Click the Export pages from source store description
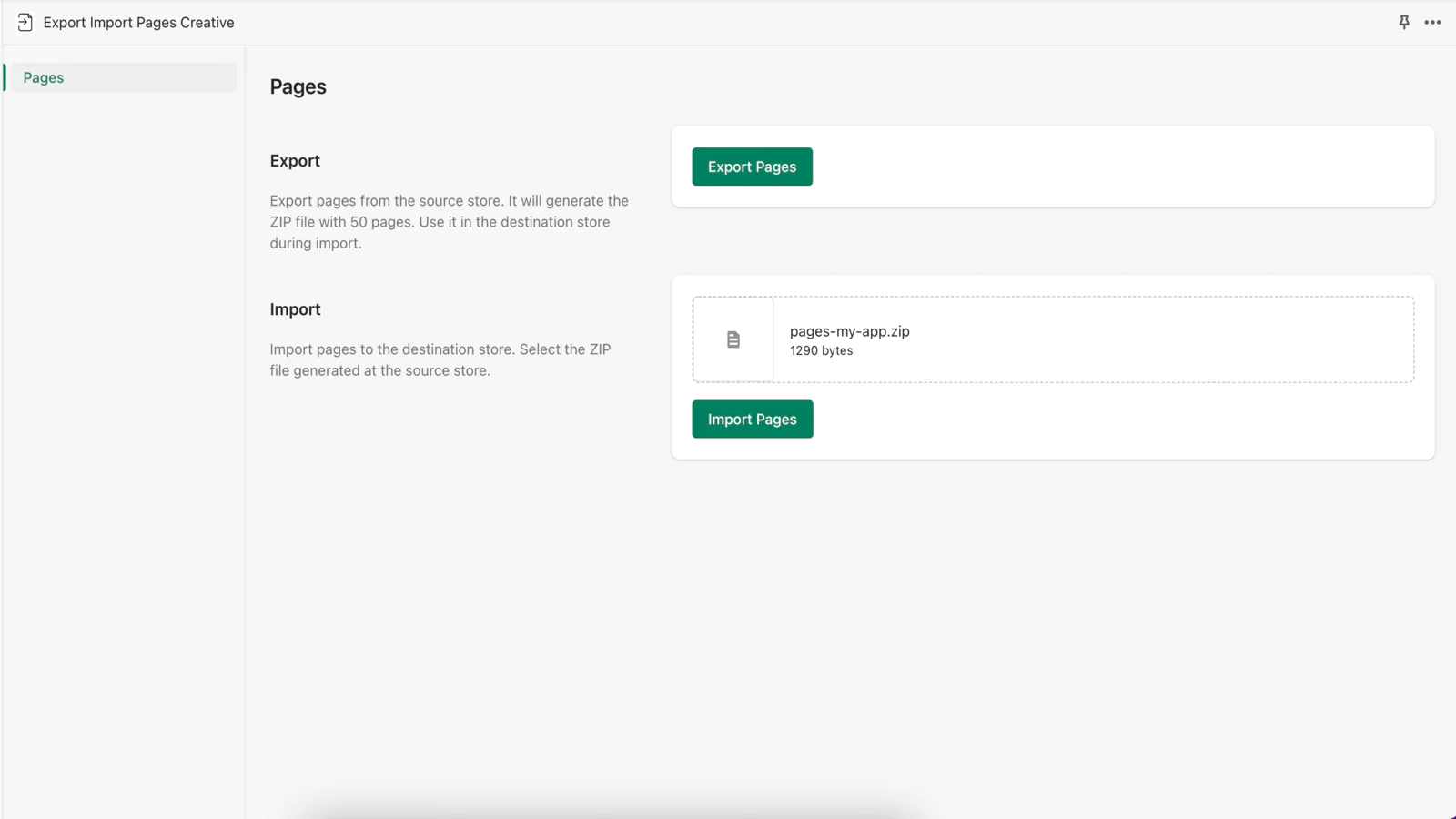Image resolution: width=1456 pixels, height=819 pixels. click(450, 222)
